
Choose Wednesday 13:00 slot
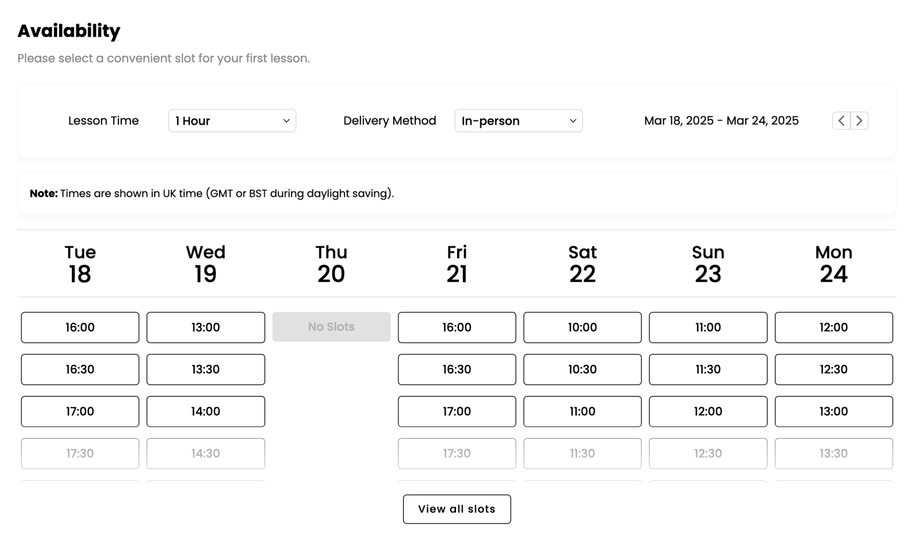(206, 327)
